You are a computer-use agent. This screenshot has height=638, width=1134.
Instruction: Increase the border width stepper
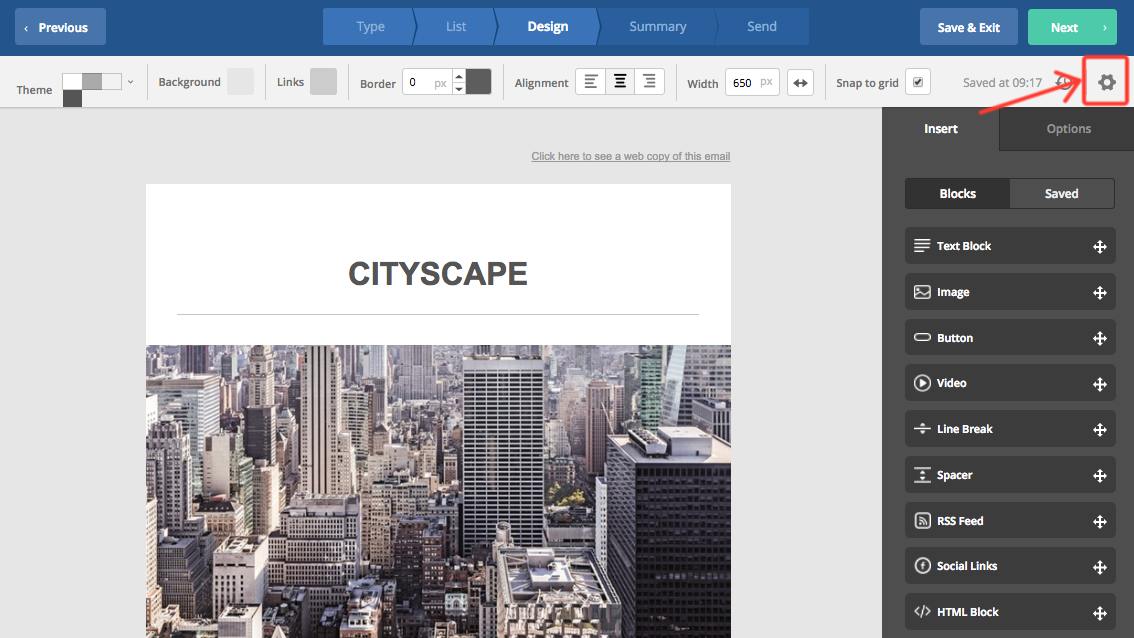click(458, 76)
